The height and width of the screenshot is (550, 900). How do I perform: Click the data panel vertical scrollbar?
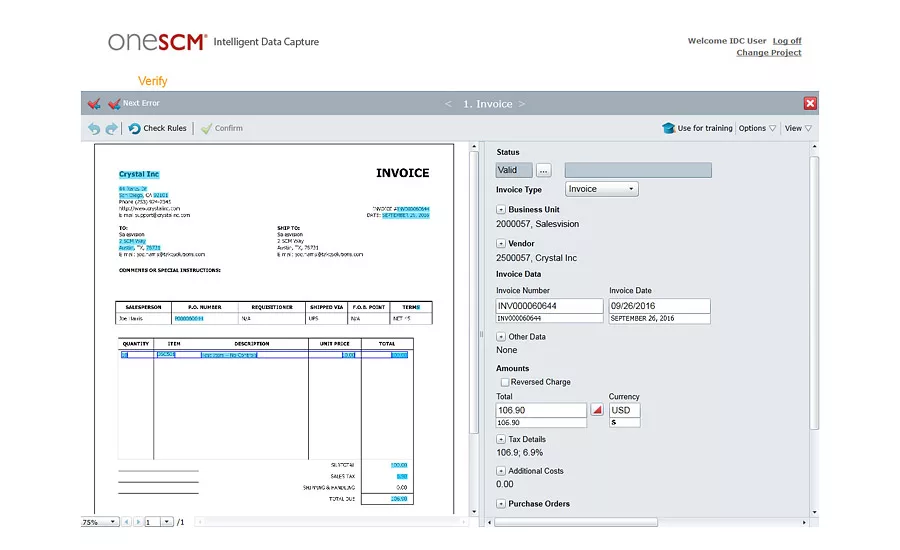tap(814, 293)
